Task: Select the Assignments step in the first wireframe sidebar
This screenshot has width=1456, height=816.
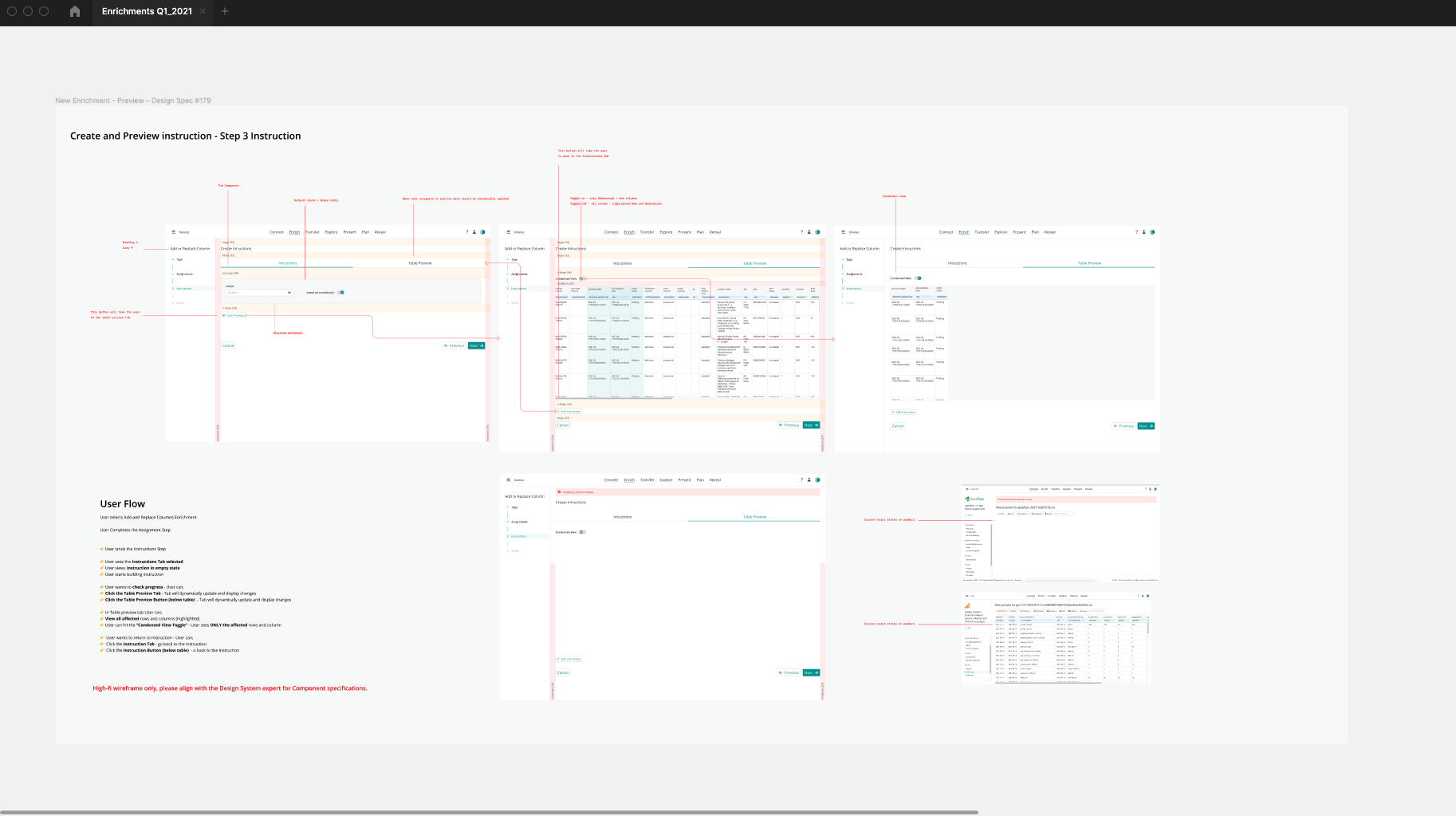Action: [x=184, y=274]
